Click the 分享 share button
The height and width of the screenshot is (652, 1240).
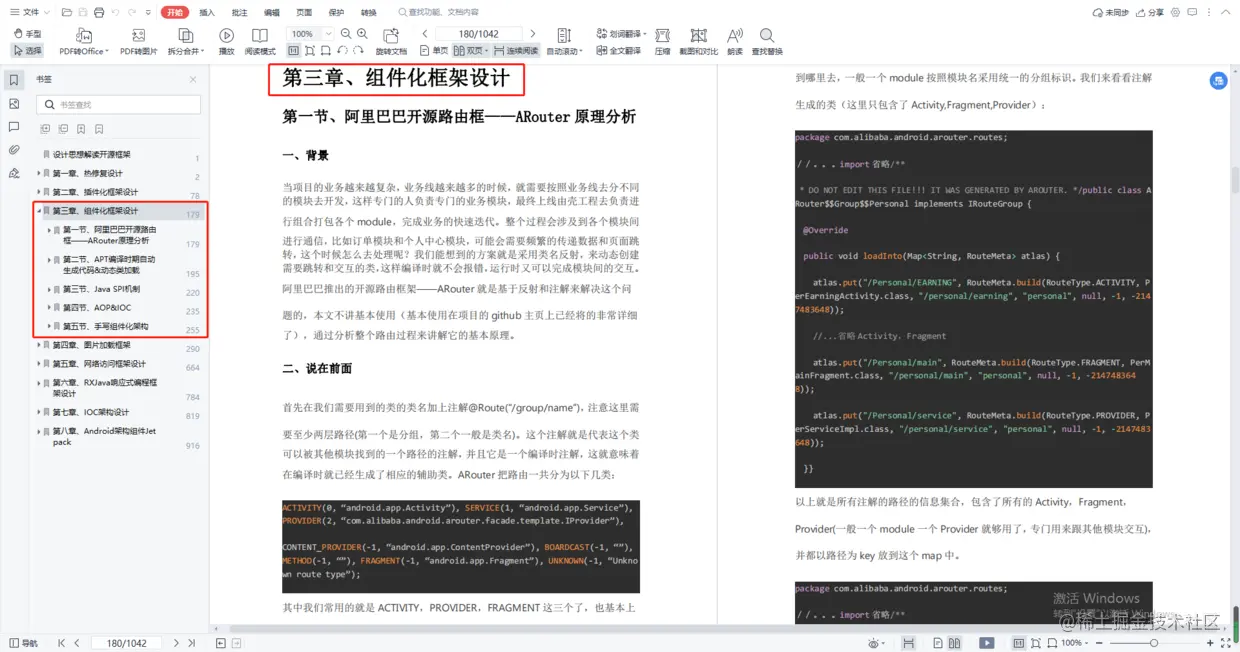click(x=1150, y=12)
